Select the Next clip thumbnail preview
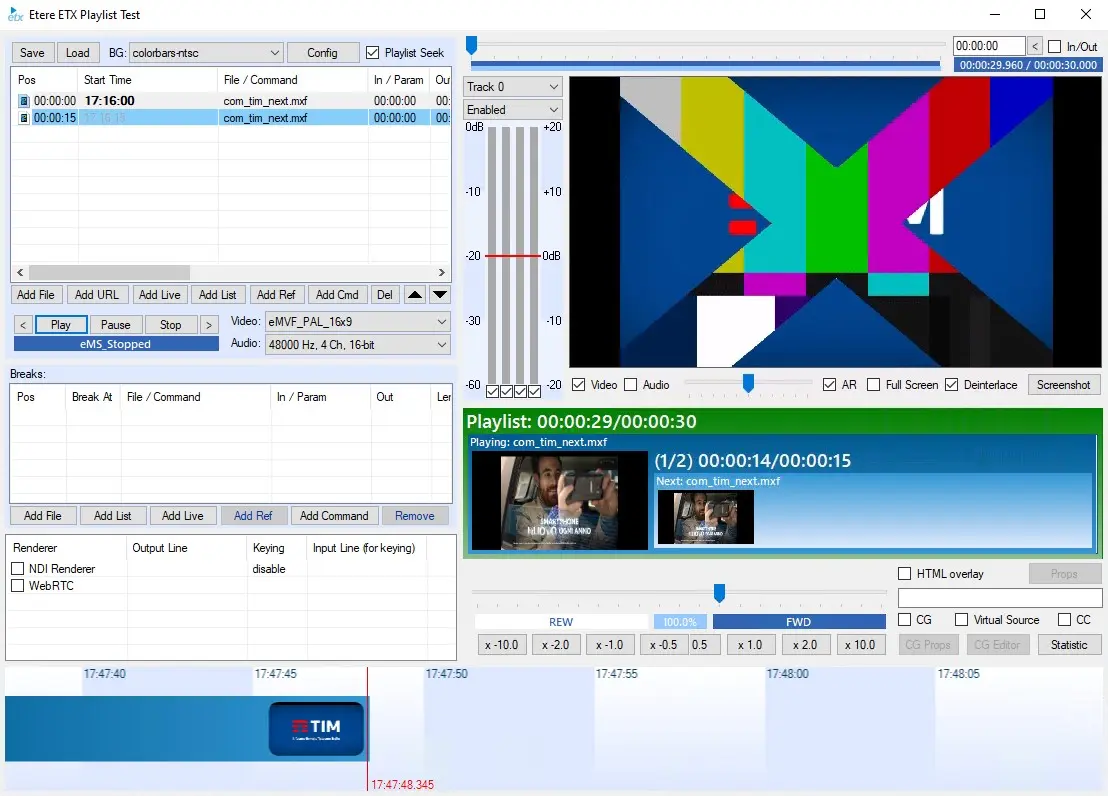 point(705,517)
